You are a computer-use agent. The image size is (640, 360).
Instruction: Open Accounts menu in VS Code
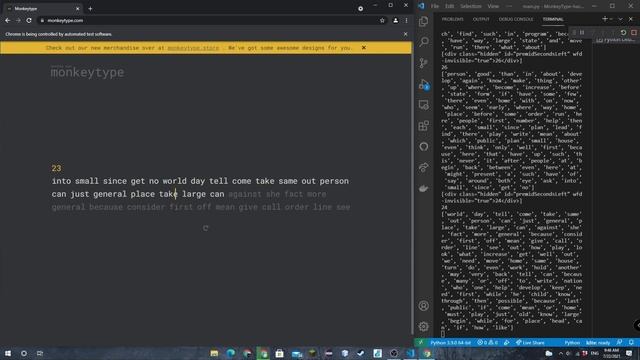pos(424,305)
